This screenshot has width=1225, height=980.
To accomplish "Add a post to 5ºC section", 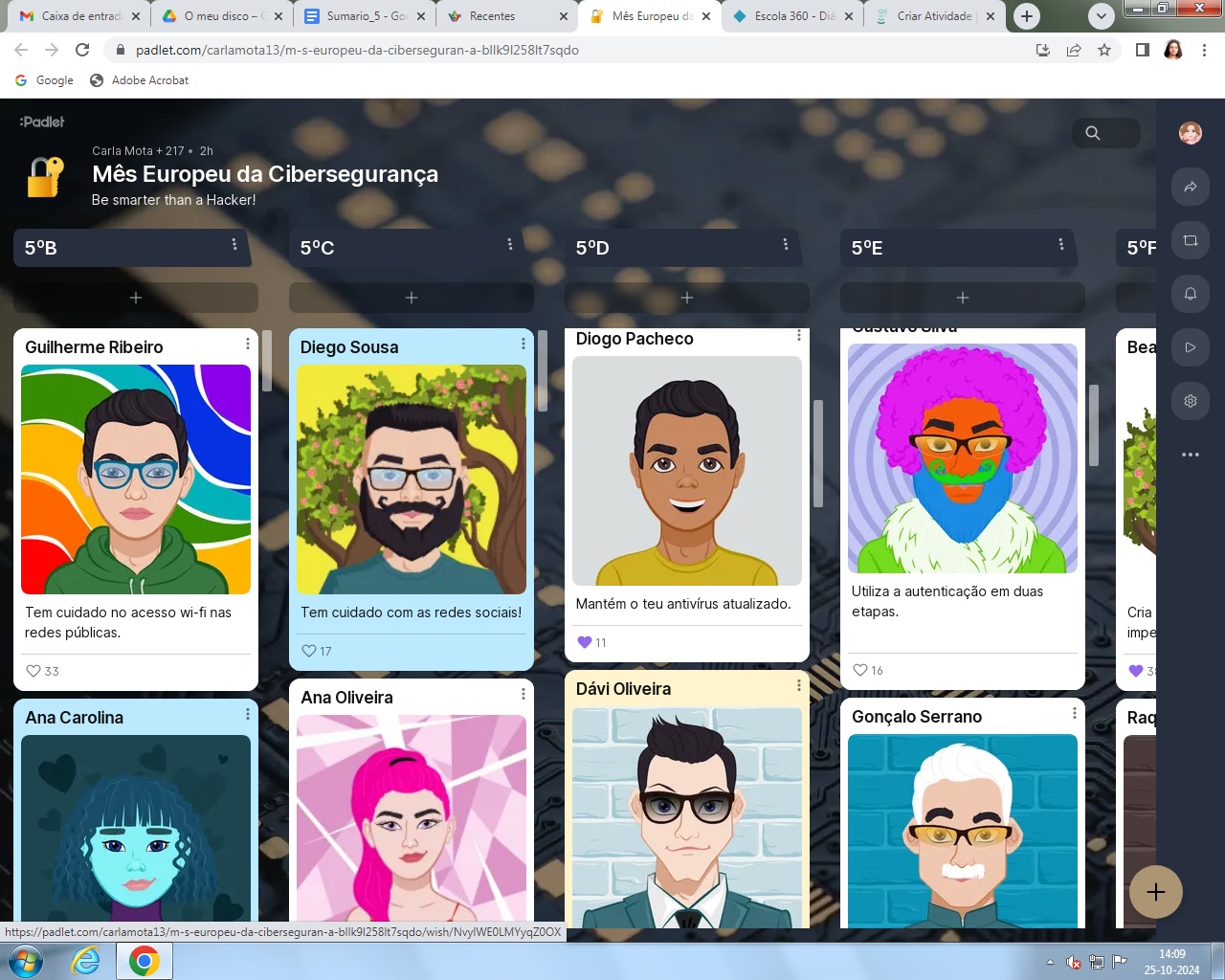I will click(x=412, y=298).
